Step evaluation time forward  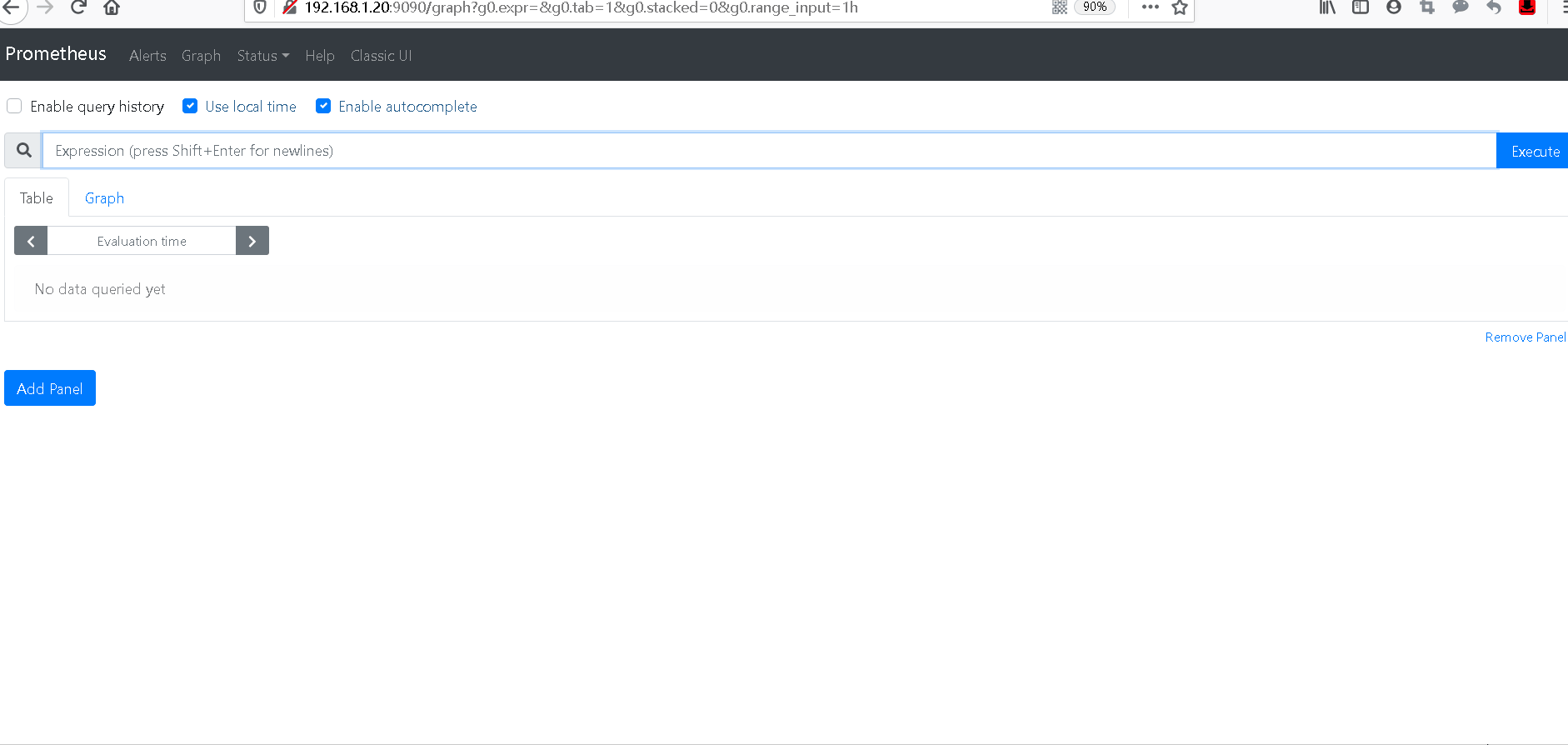(252, 241)
